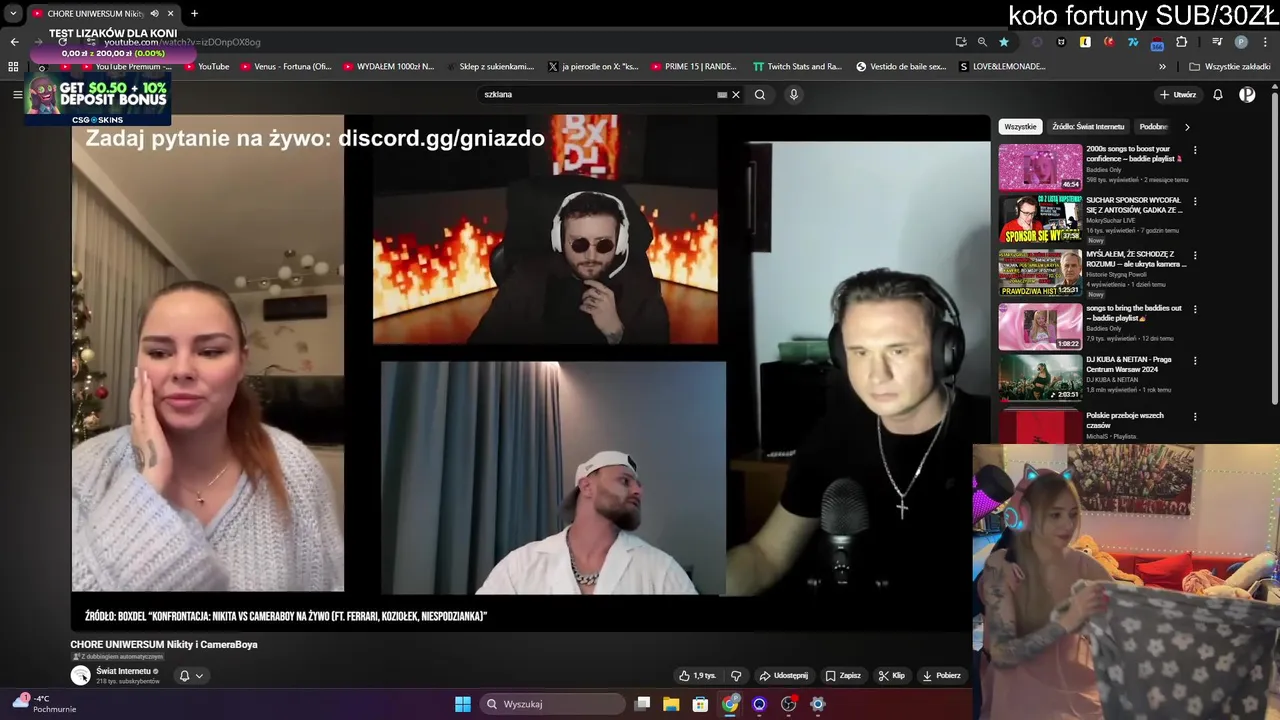Open a new browser tab
The image size is (1280, 720).
[x=194, y=13]
